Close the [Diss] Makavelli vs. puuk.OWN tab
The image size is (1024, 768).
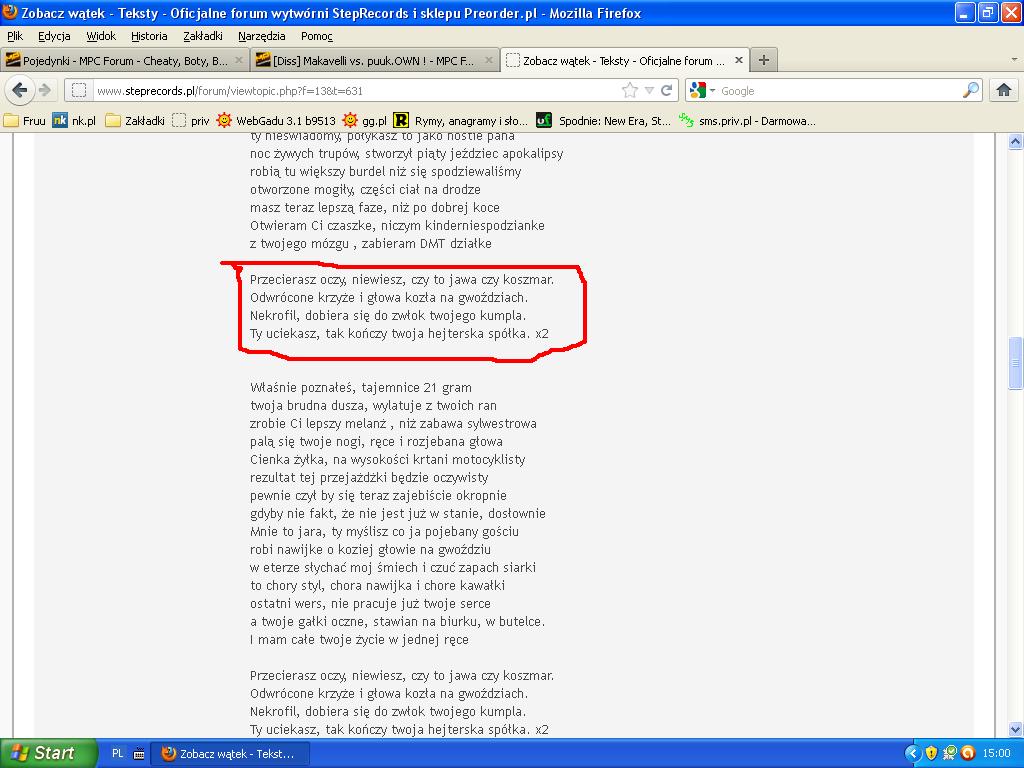tap(488, 60)
